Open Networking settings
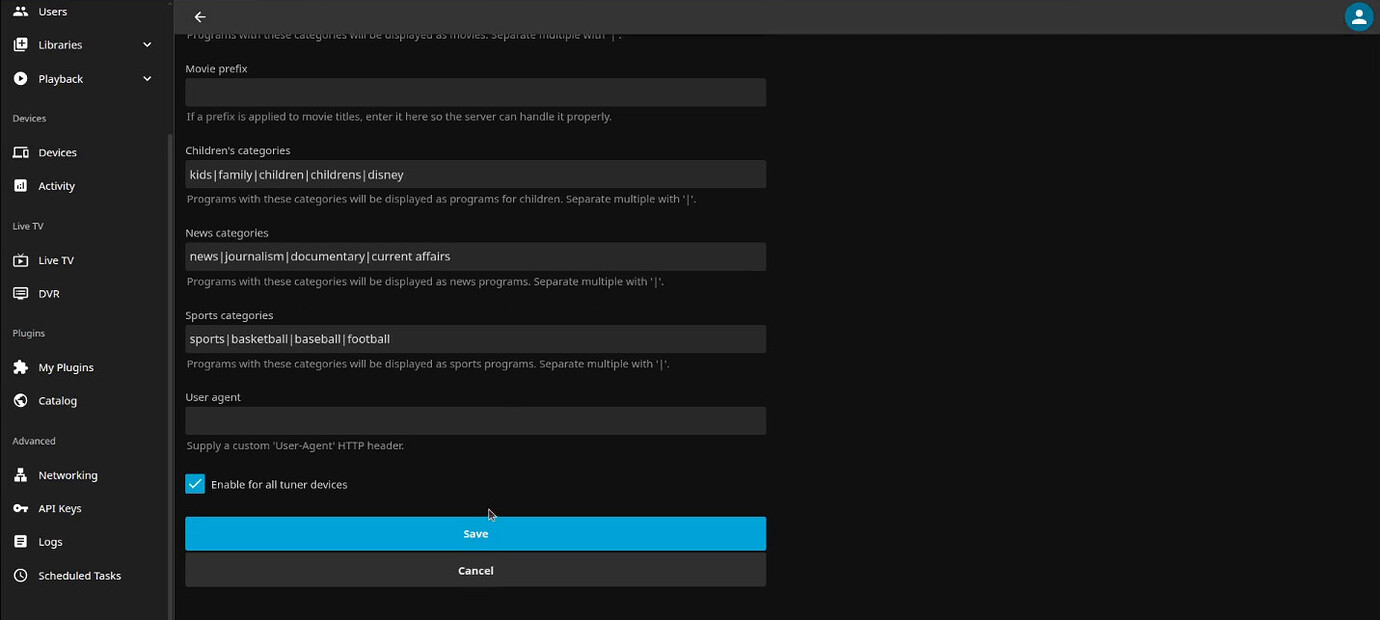1380x620 pixels. [x=68, y=476]
